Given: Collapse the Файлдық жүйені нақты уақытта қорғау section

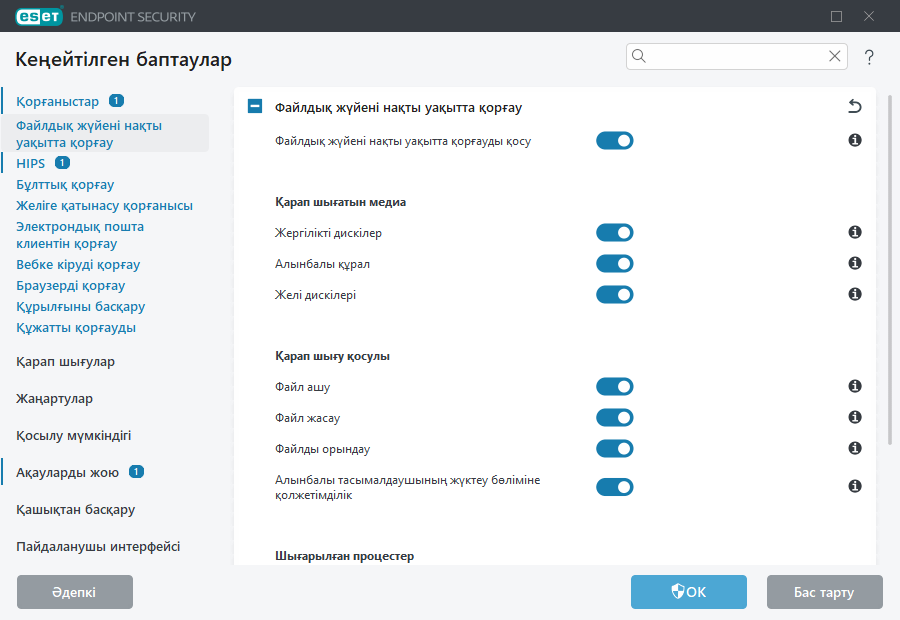Looking at the screenshot, I should coord(254,106).
